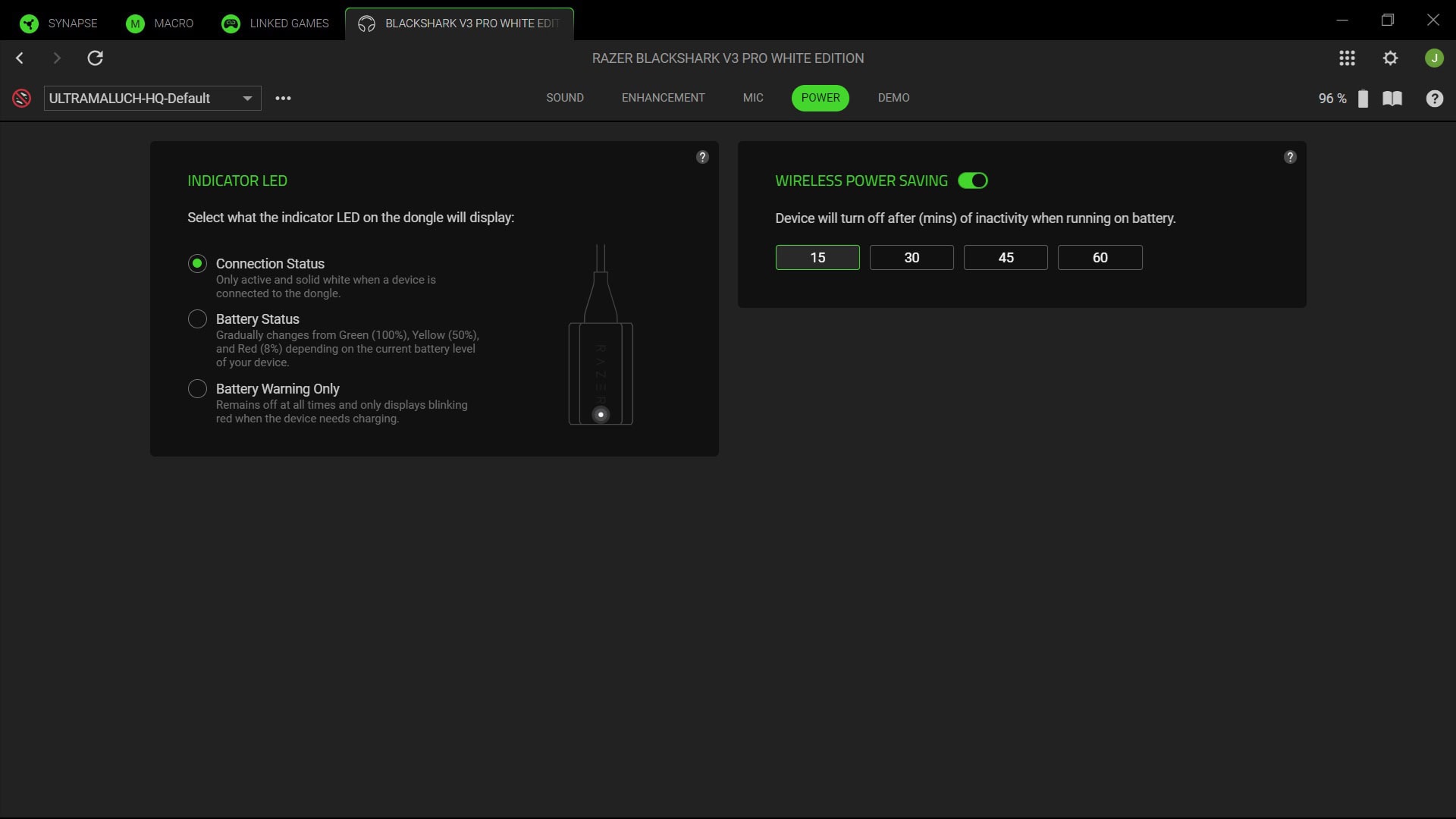Go to the Enhancement section
The width and height of the screenshot is (1456, 819).
coord(664,98)
